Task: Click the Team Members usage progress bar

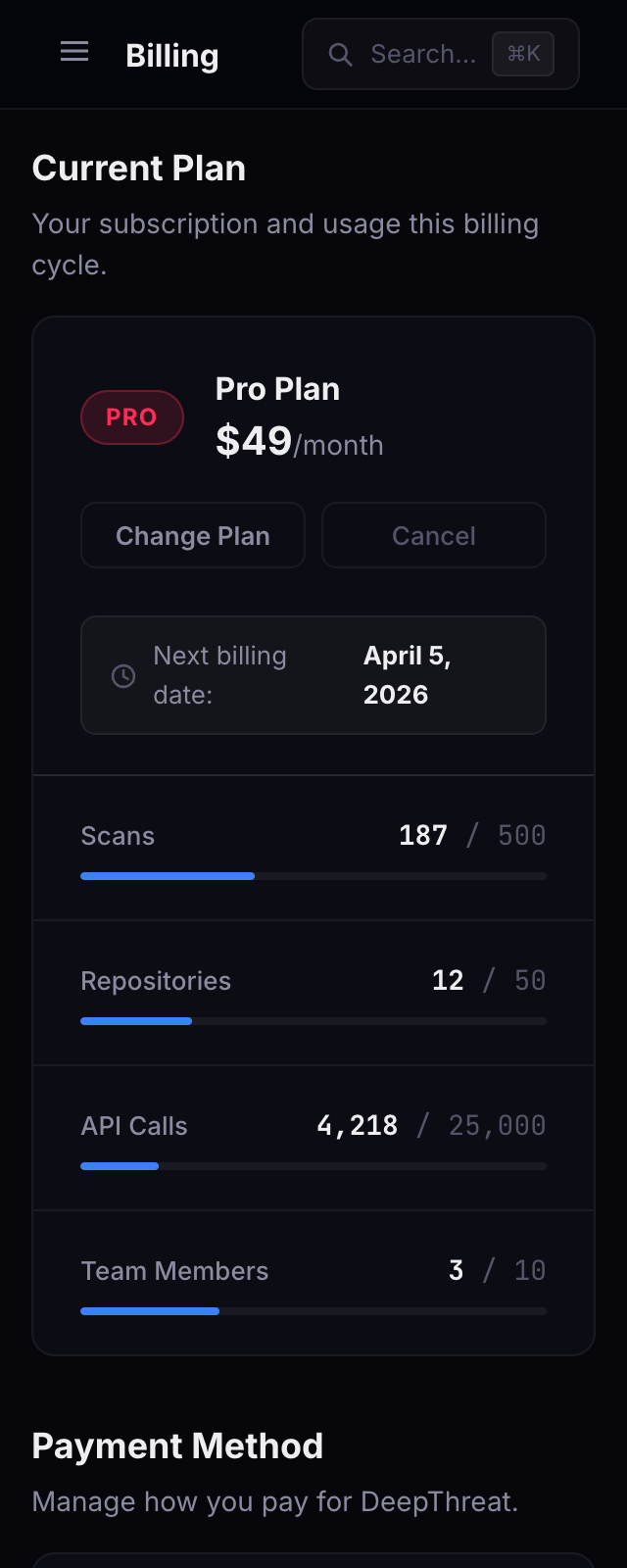Action: (x=313, y=1311)
